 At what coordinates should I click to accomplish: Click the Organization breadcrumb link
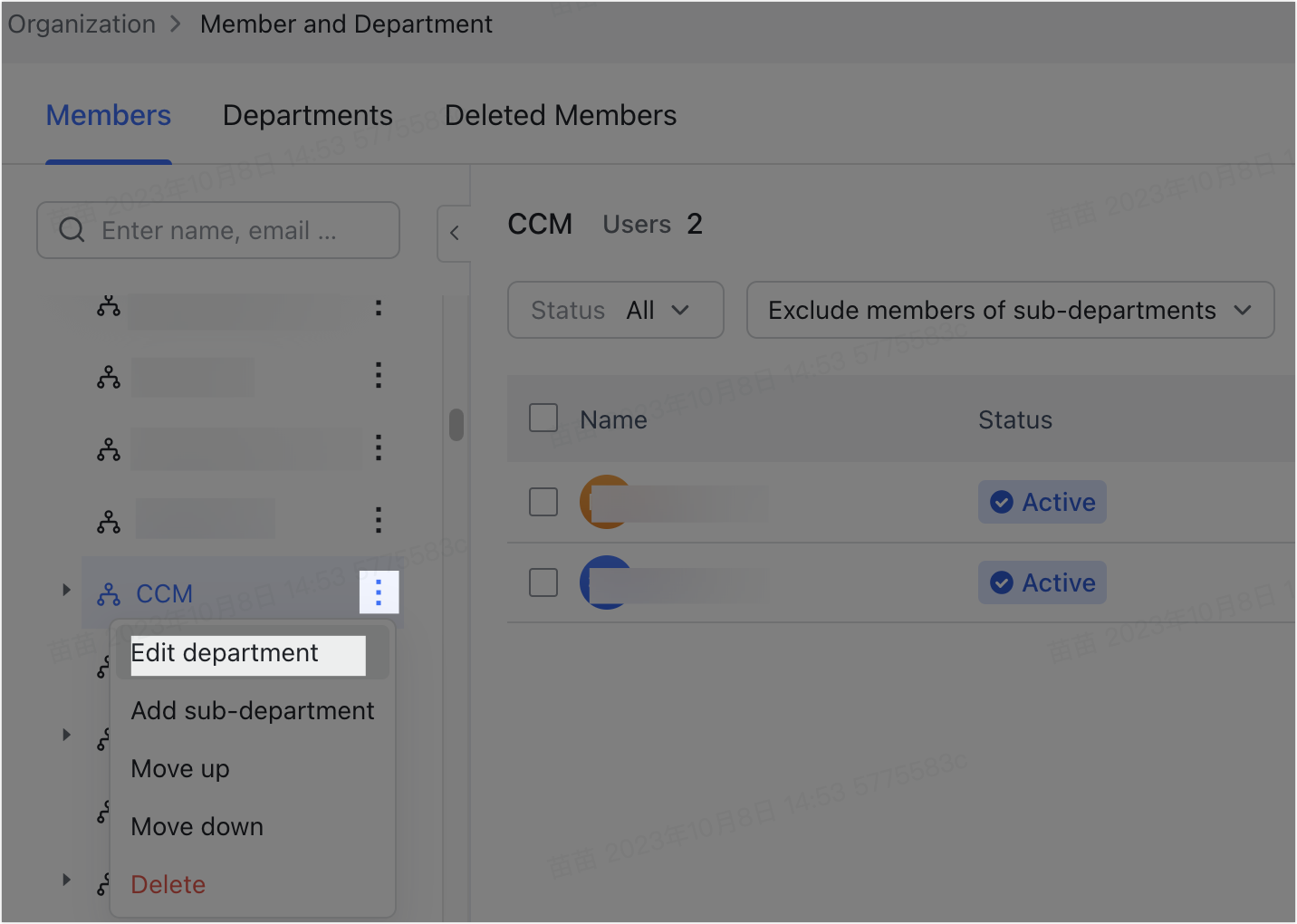pos(81,24)
